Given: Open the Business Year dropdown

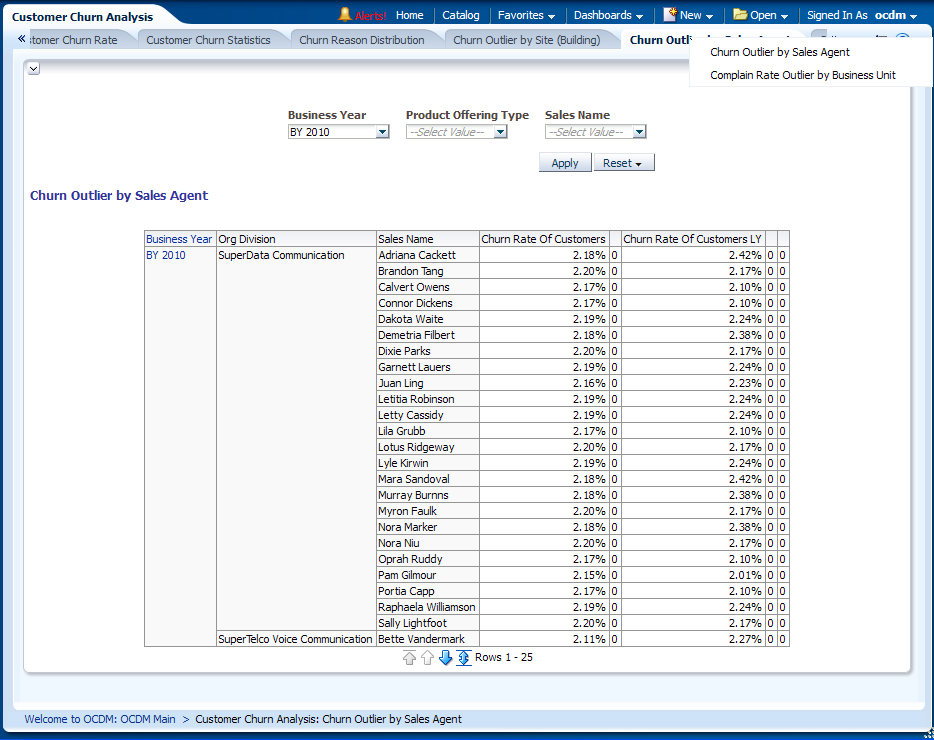Looking at the screenshot, I should tap(382, 132).
